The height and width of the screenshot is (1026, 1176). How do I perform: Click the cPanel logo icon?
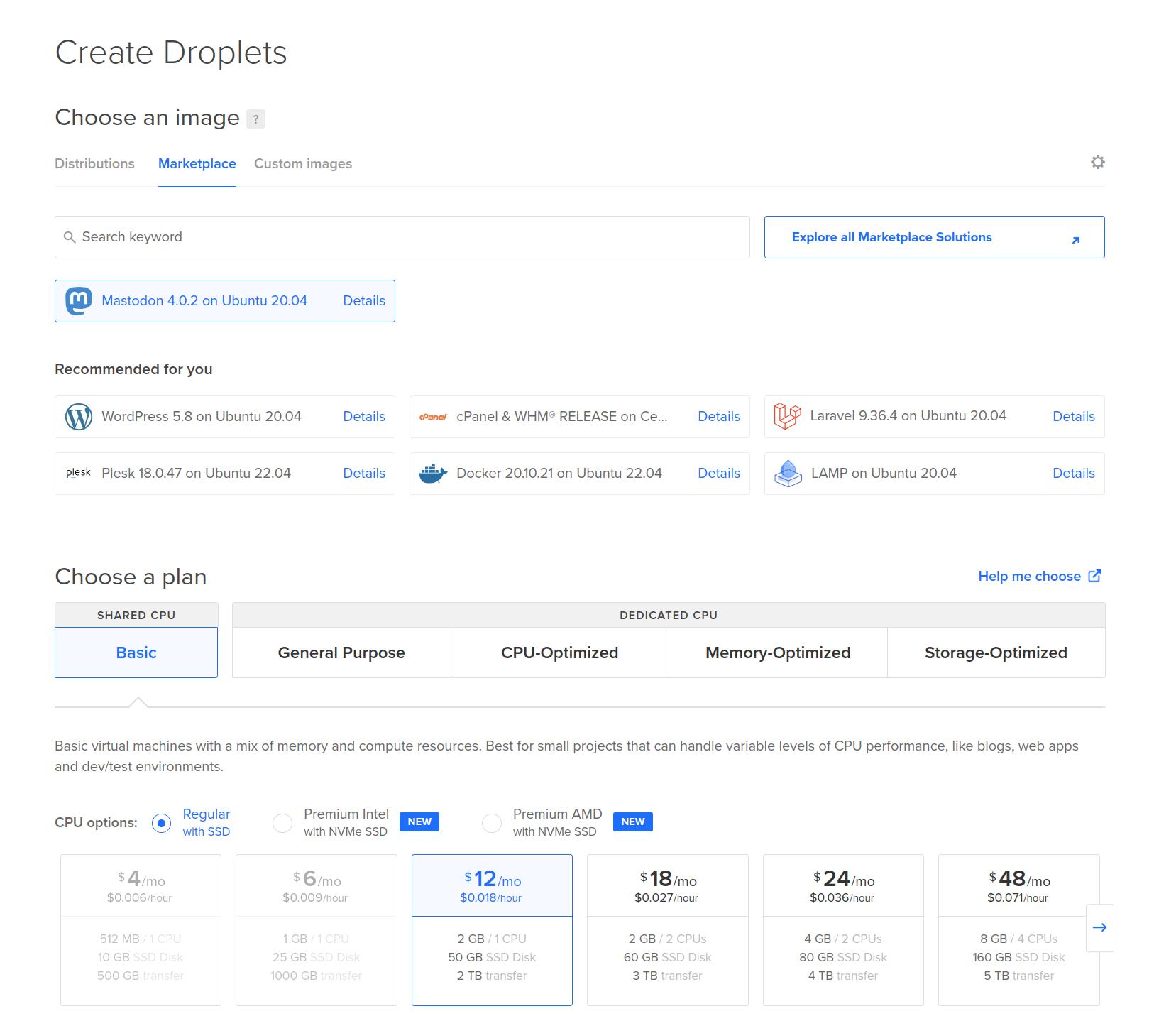433,417
